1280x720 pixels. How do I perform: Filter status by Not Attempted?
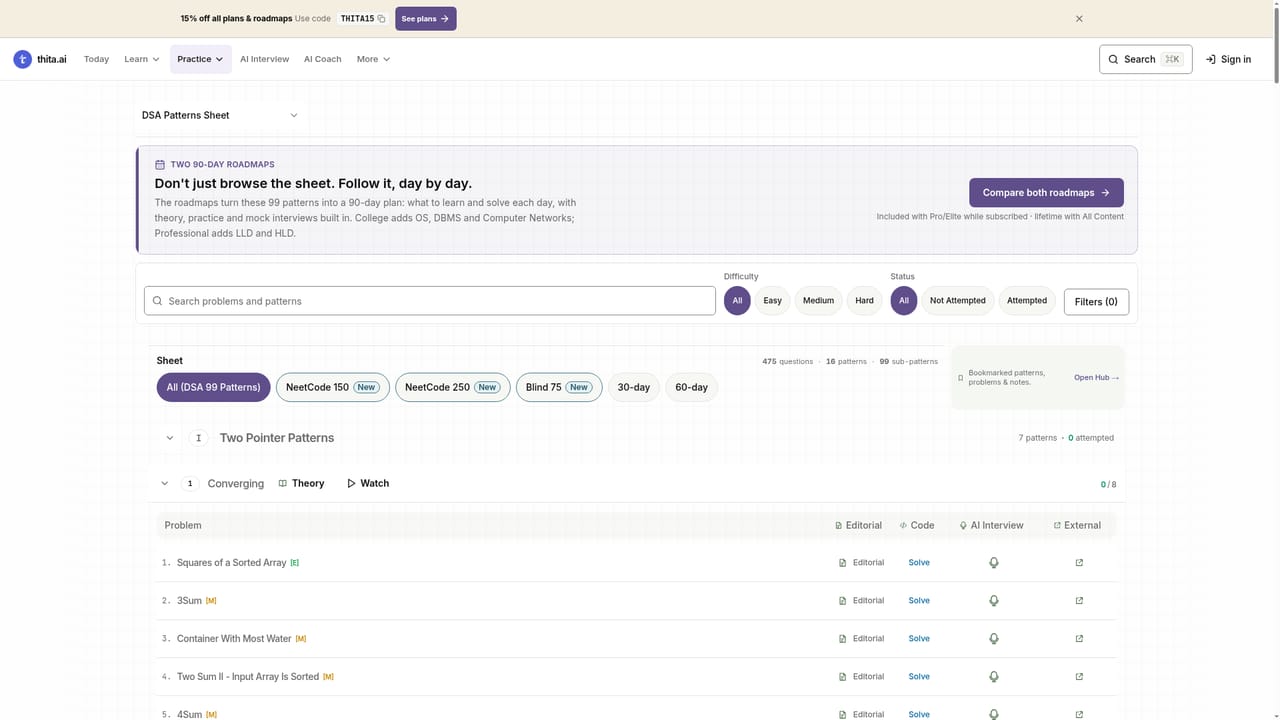pos(958,301)
